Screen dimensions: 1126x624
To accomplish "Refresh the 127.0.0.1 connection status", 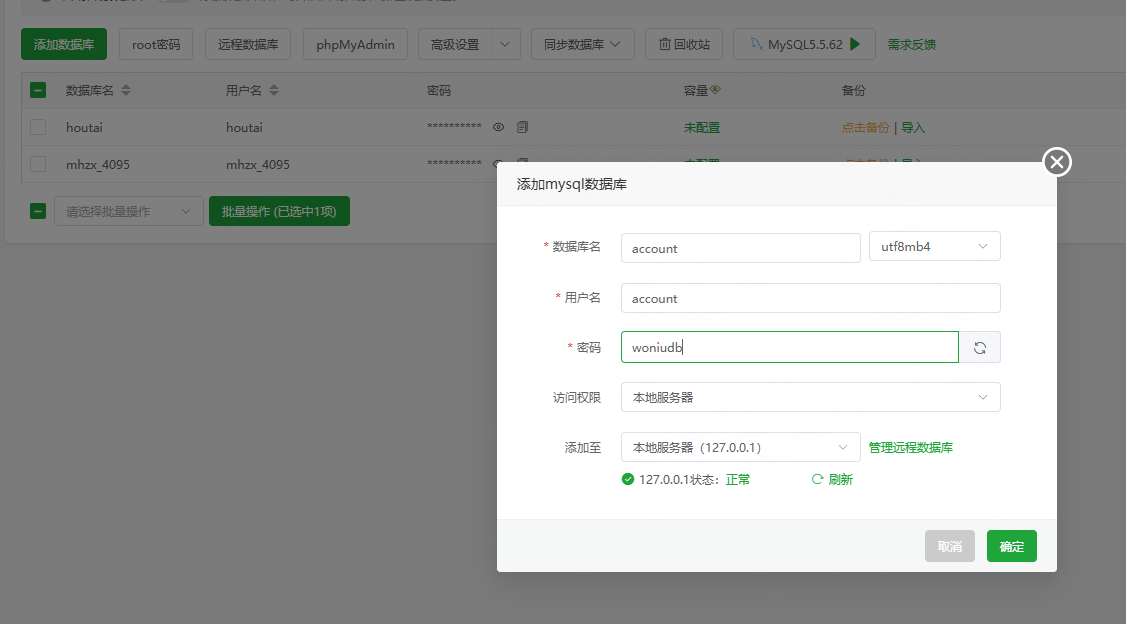I will [831, 479].
